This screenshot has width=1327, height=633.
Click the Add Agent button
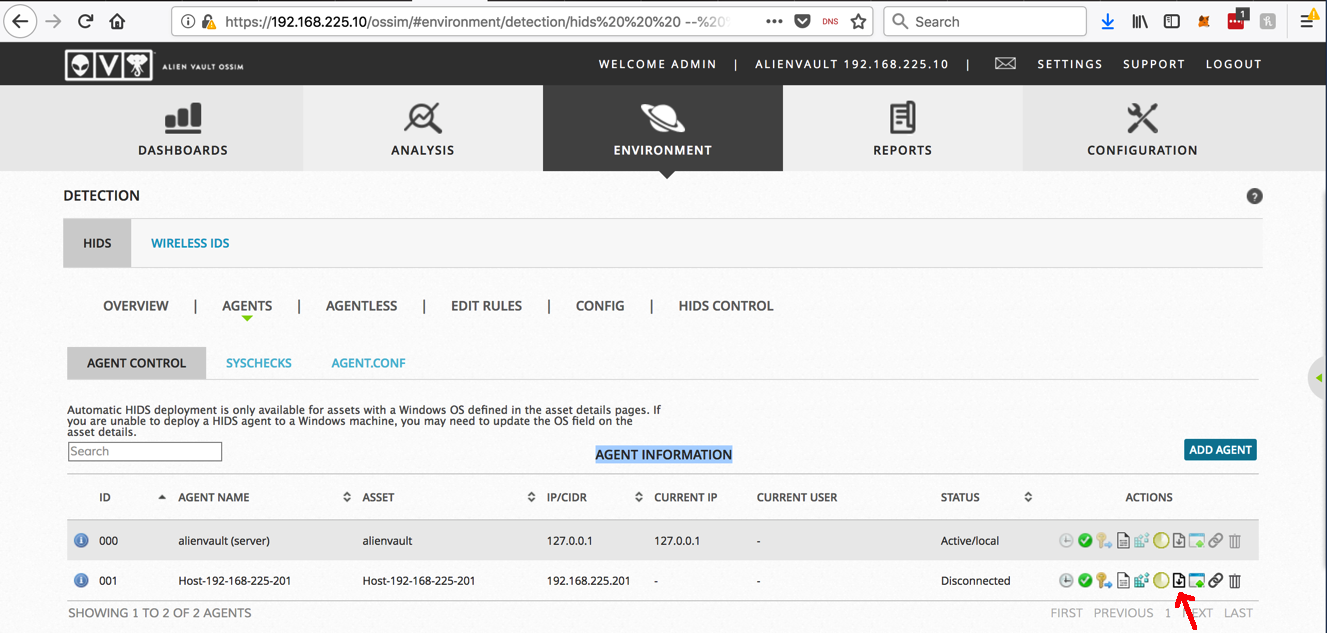pyautogui.click(x=1220, y=450)
